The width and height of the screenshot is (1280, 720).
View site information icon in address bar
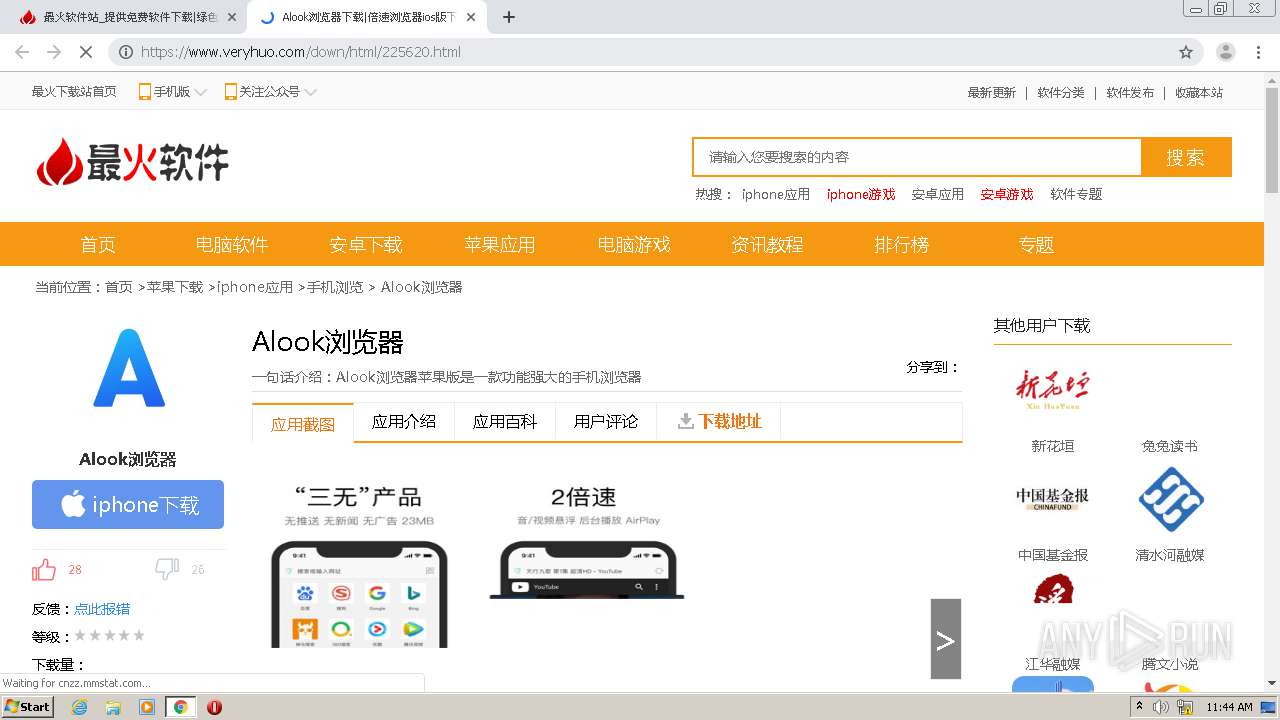pyautogui.click(x=126, y=52)
